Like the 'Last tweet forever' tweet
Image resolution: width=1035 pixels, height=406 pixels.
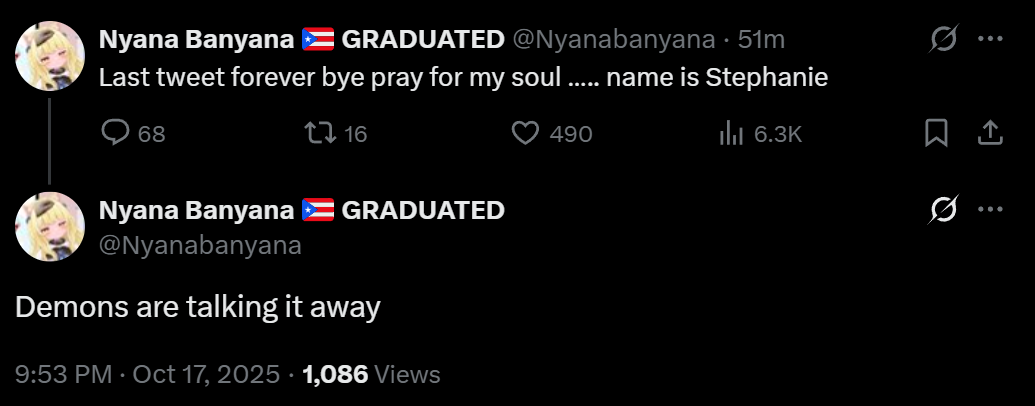click(526, 133)
